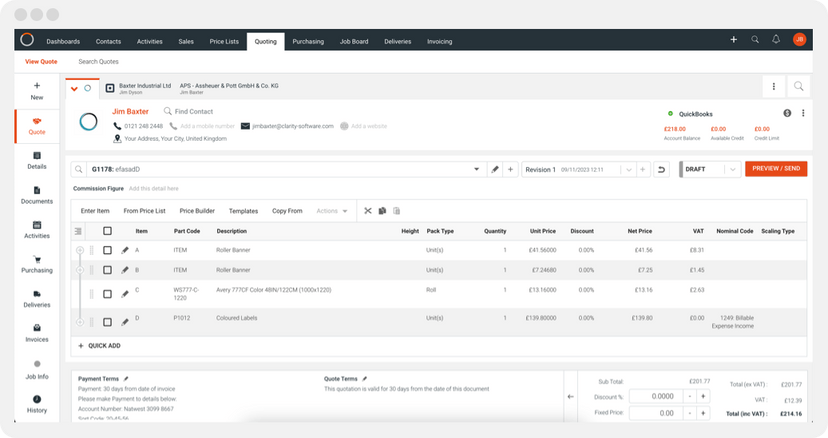
Task: Click the plus icon in the top navigation bar
Action: [734, 40]
